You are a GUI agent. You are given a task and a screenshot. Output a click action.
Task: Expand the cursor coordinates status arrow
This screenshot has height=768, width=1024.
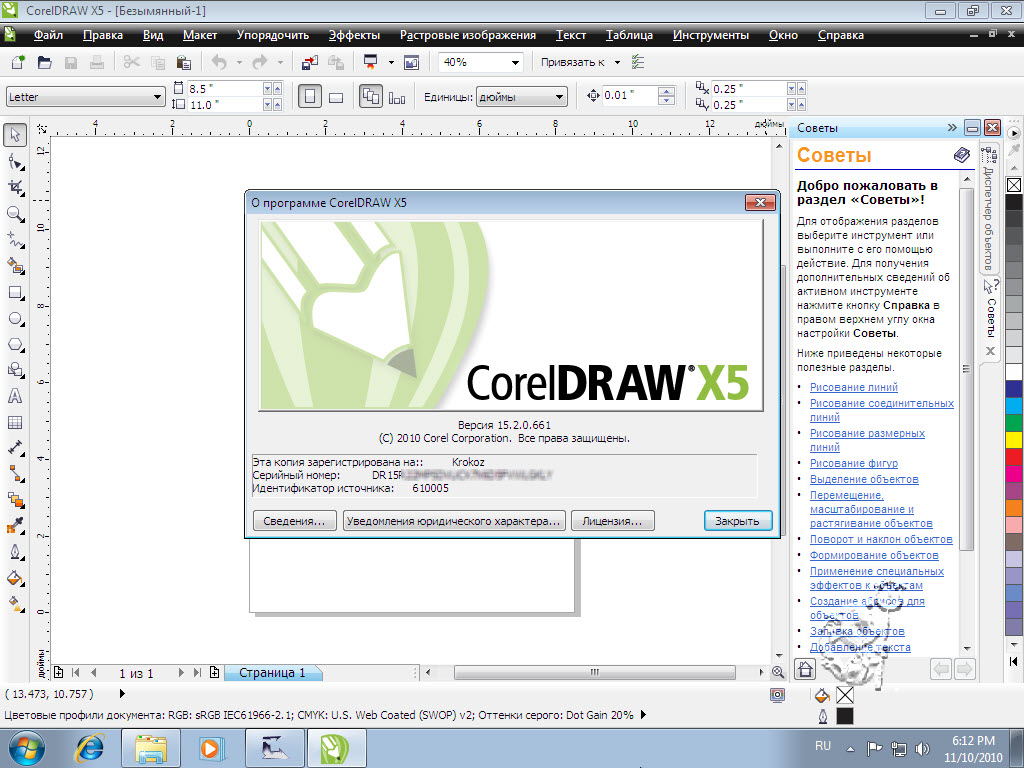122,693
